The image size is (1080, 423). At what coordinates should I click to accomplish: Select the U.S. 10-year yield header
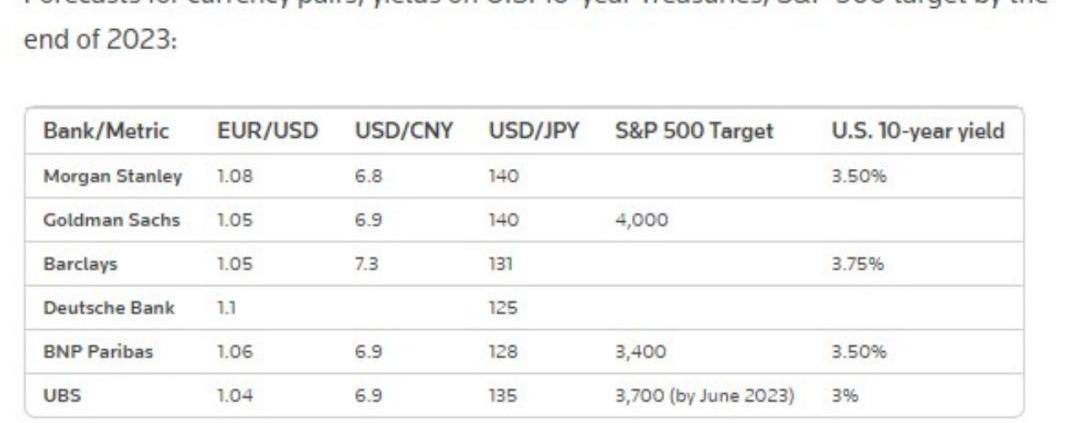[x=918, y=131]
